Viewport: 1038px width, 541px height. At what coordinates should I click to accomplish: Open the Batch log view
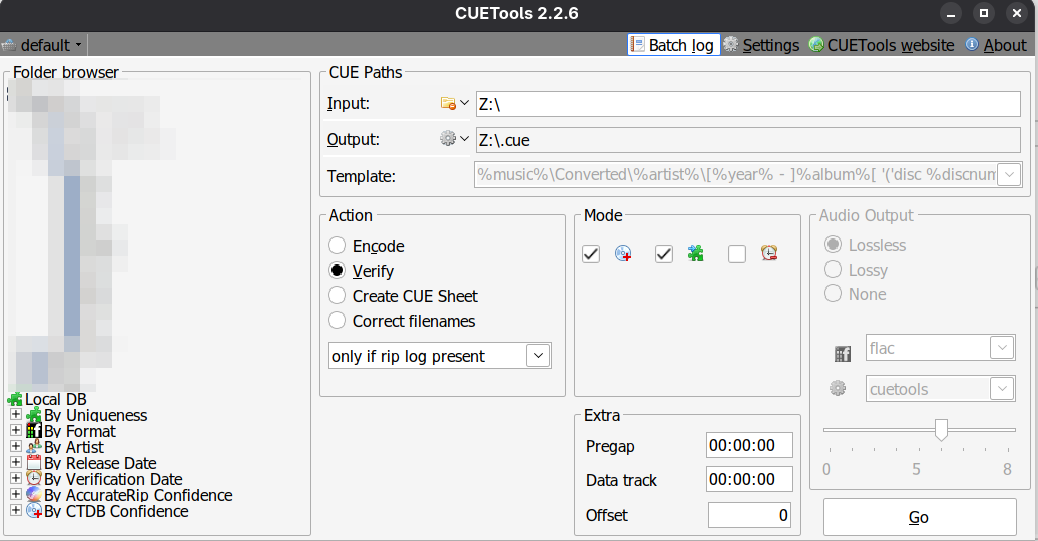(673, 45)
